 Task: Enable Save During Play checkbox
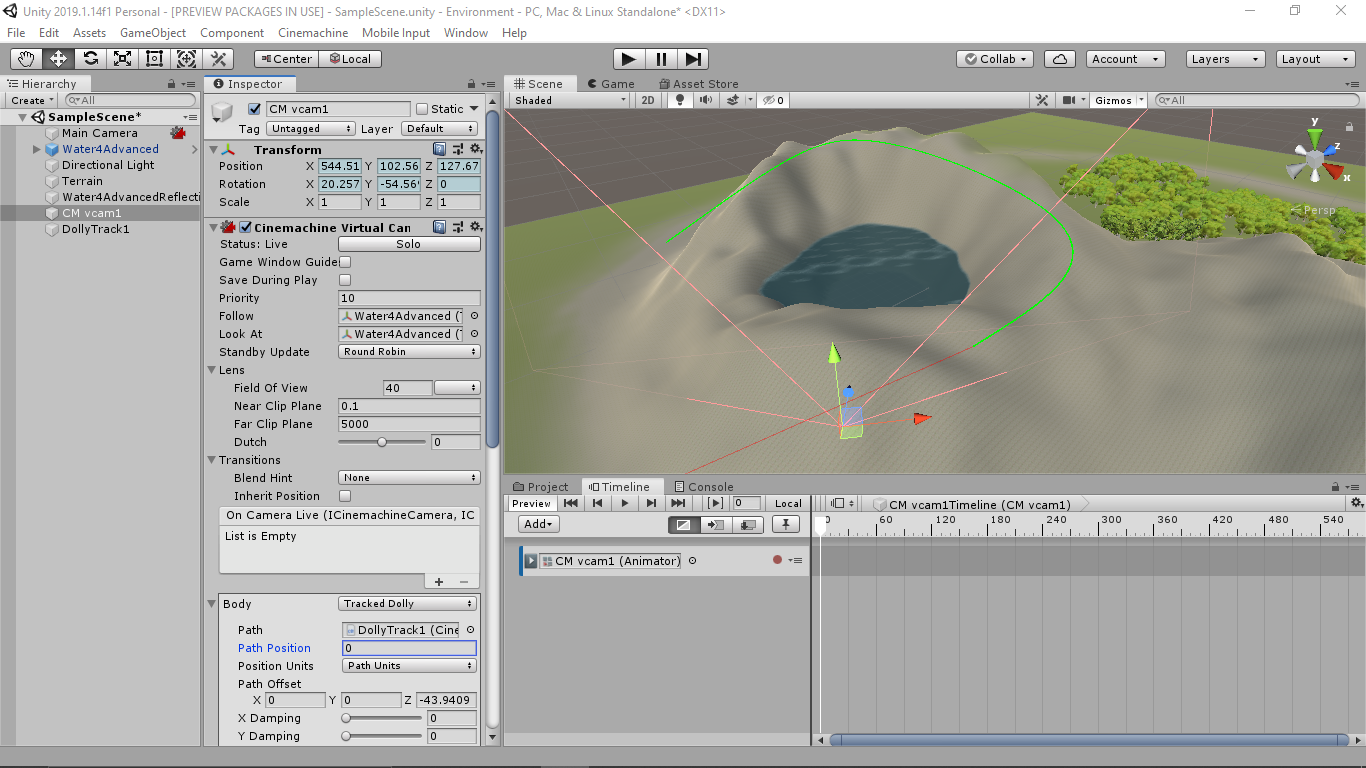[x=345, y=280]
